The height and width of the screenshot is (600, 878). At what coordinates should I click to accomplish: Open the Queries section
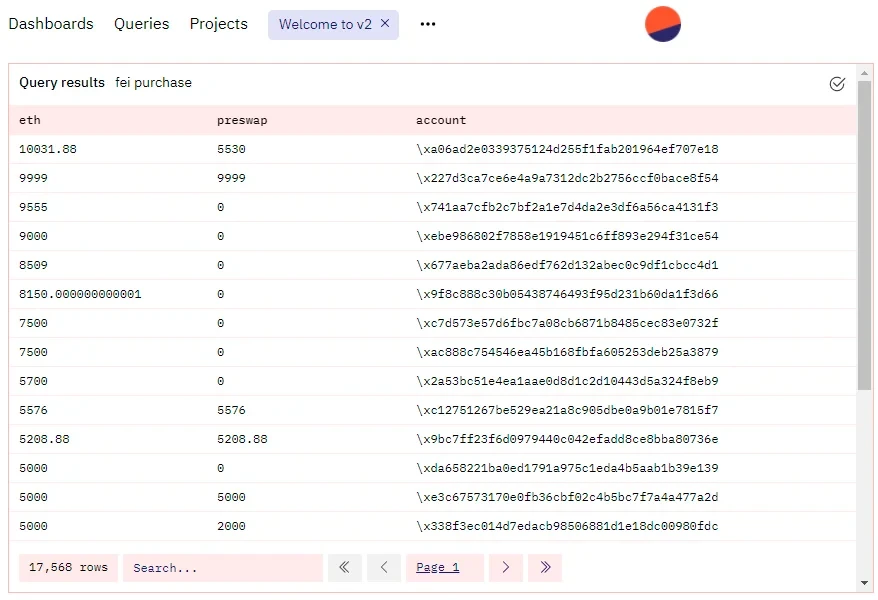point(141,24)
